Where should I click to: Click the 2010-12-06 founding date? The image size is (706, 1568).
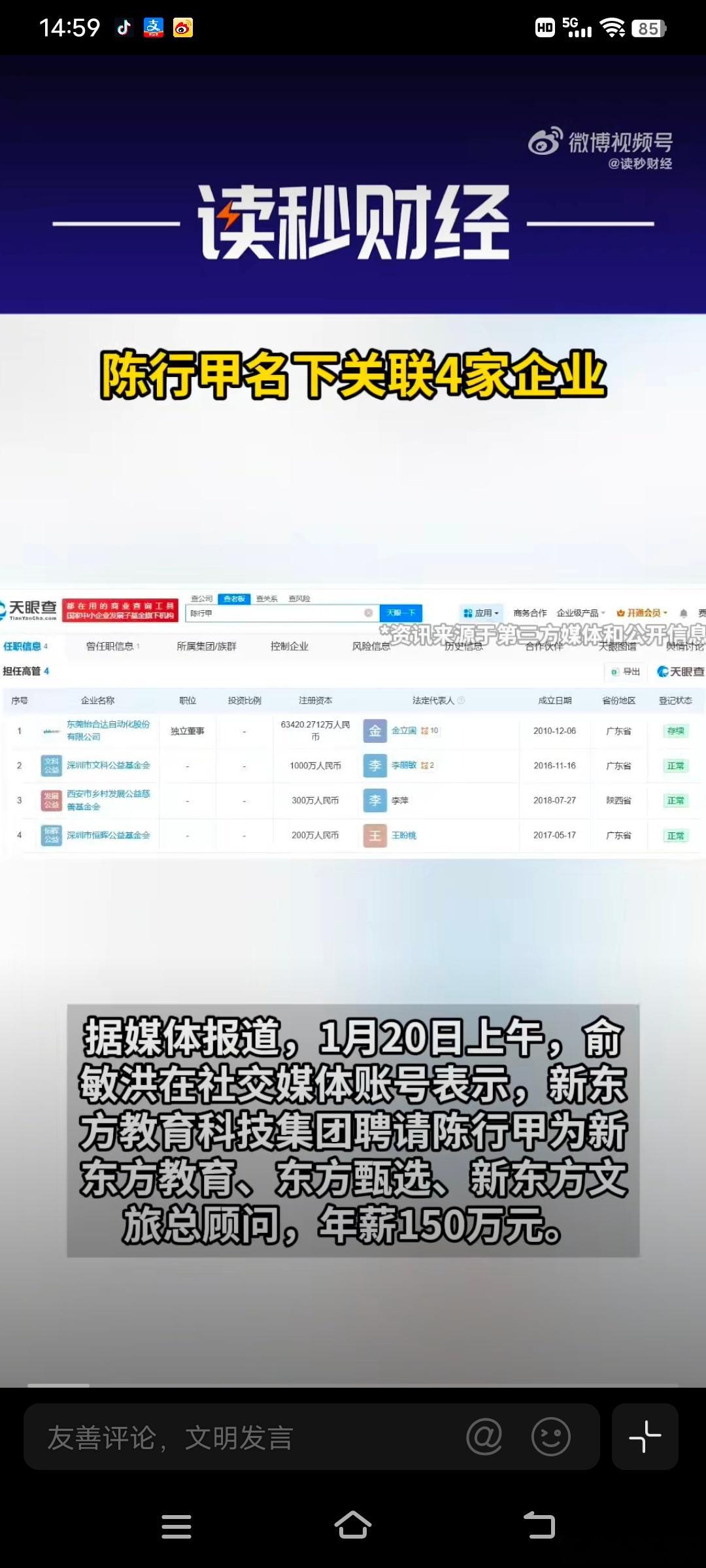pyautogui.click(x=554, y=730)
